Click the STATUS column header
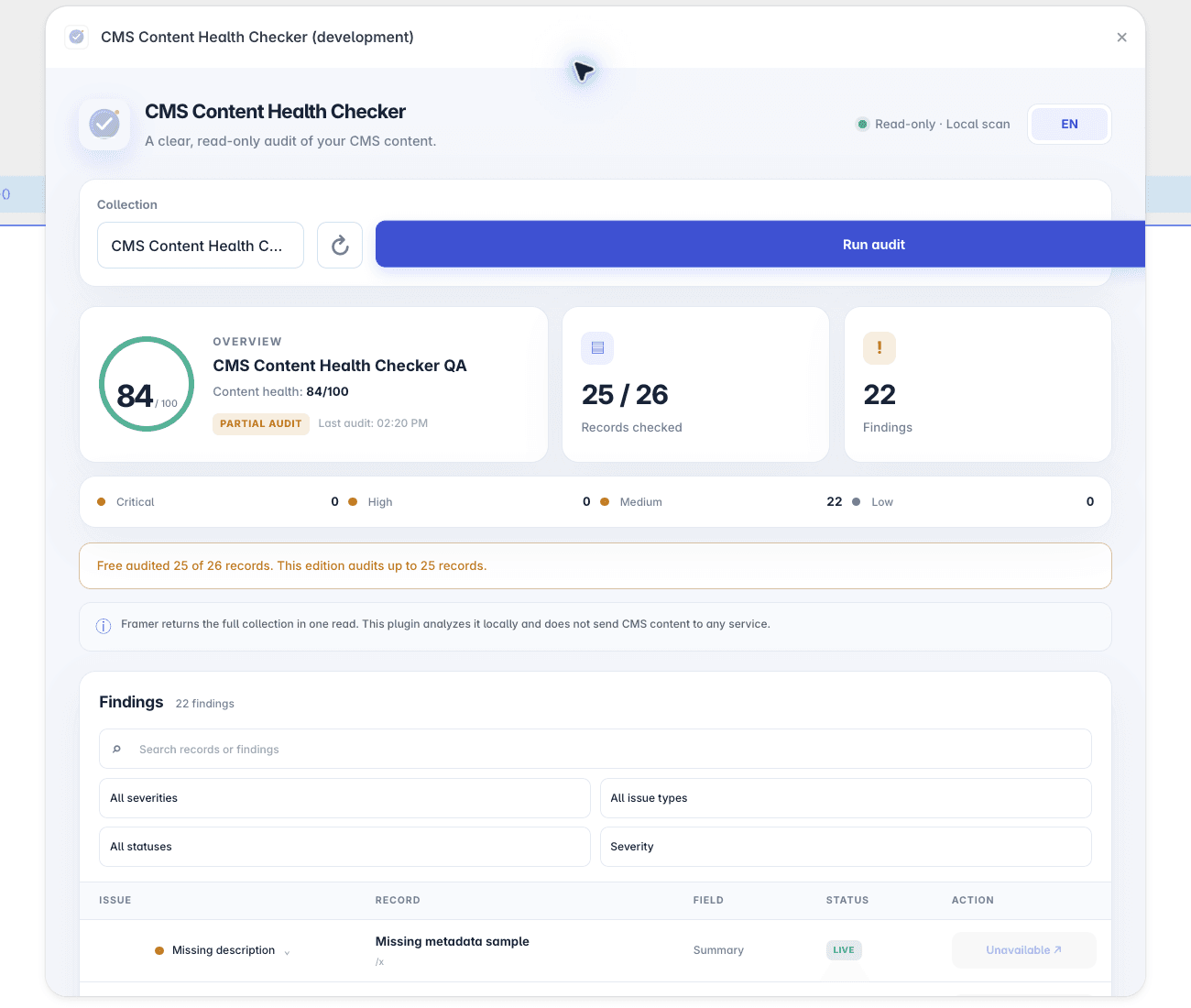This screenshot has width=1191, height=1008. point(847,900)
